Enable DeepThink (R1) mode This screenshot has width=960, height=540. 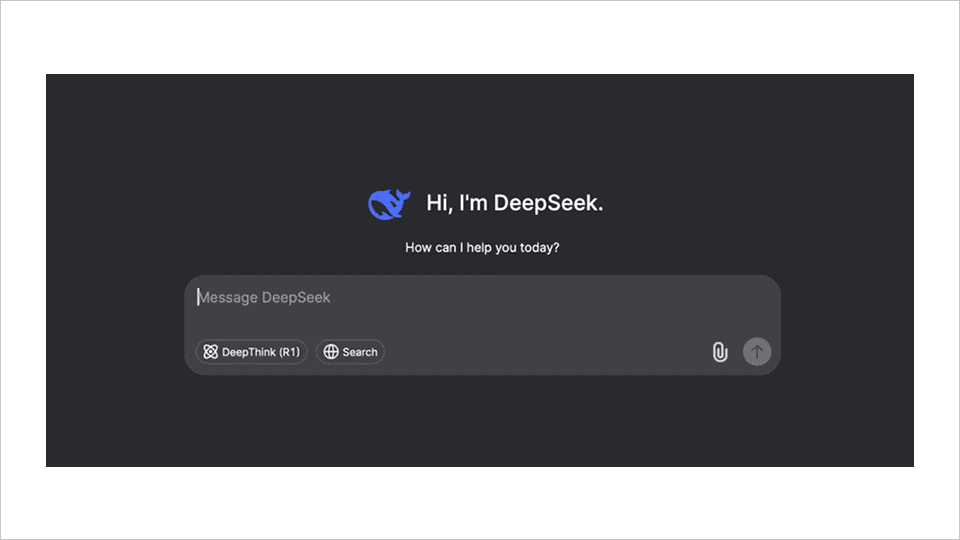pos(251,352)
